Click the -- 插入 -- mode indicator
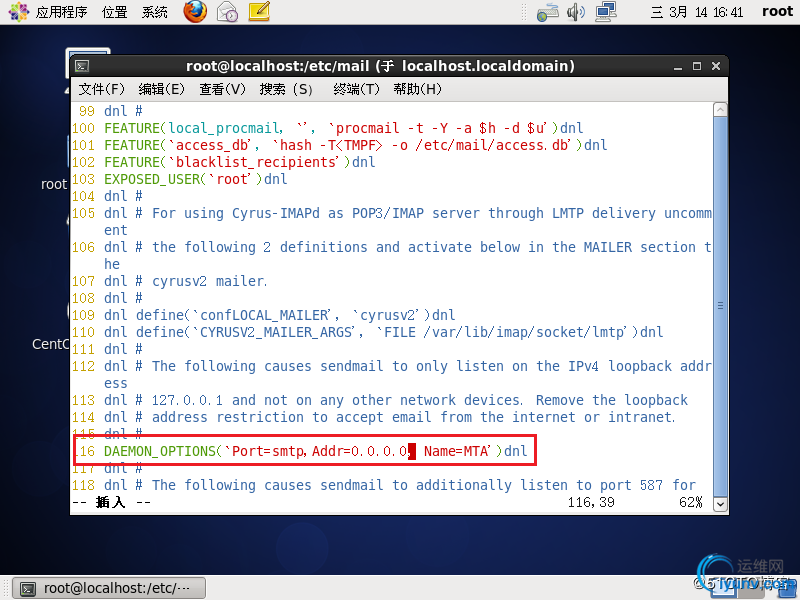Screen dimensions: 800x600 click(111, 503)
